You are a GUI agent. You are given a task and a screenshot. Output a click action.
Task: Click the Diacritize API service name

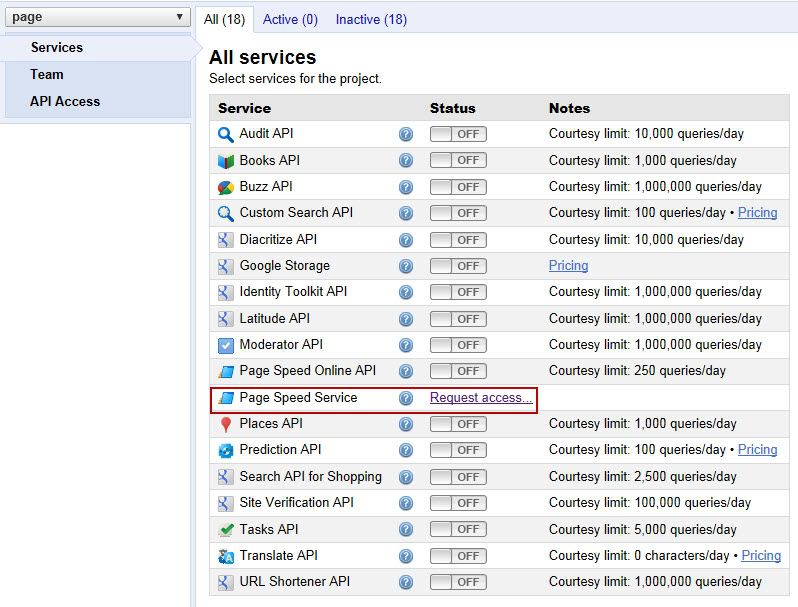point(278,240)
